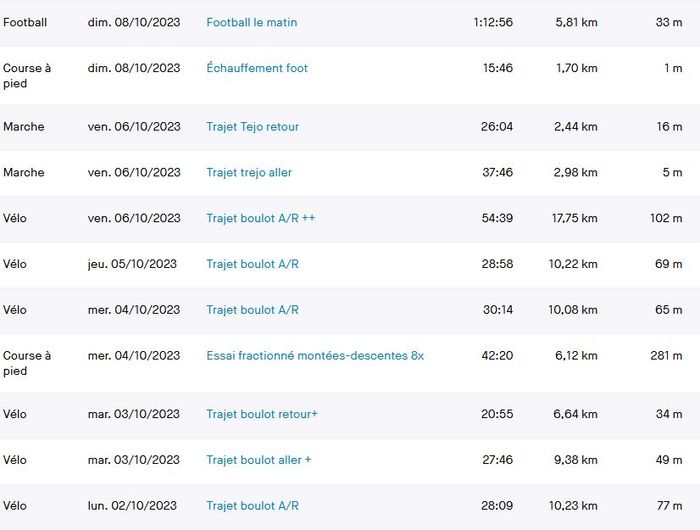Screen dimensions: 700x530
Task: Select the lun. 02/10/2023 date cell
Action: (132, 506)
